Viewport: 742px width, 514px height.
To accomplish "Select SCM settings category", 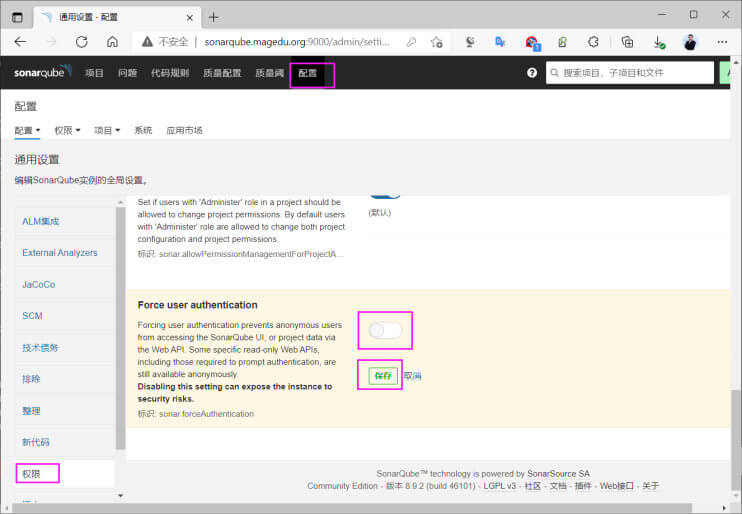I will (32, 316).
